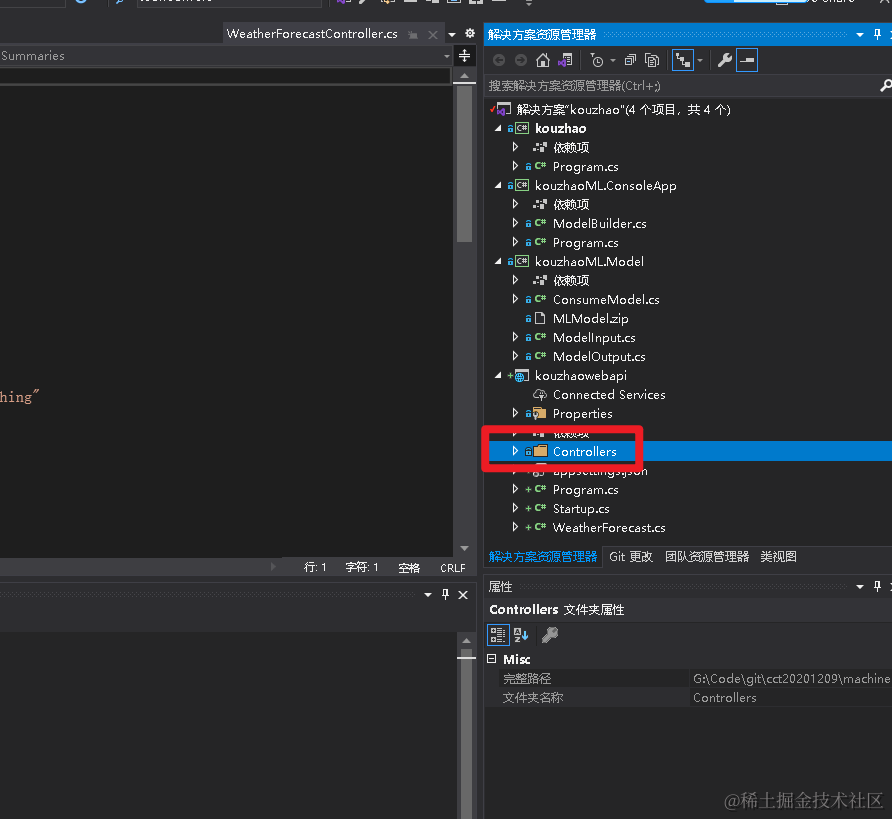
Task: Click the property pages wrench icon in Properties
Action: click(550, 635)
